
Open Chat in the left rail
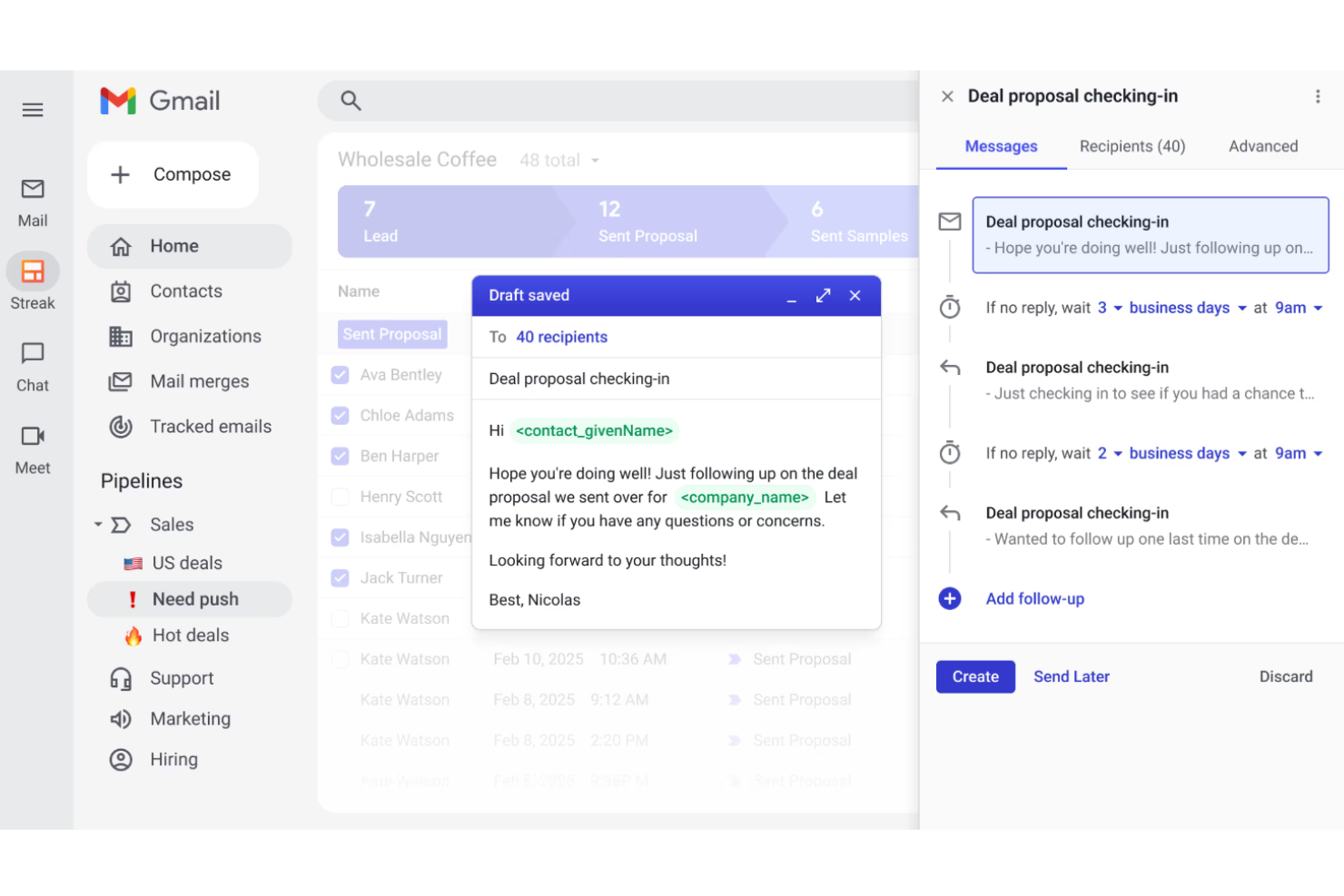(x=33, y=367)
